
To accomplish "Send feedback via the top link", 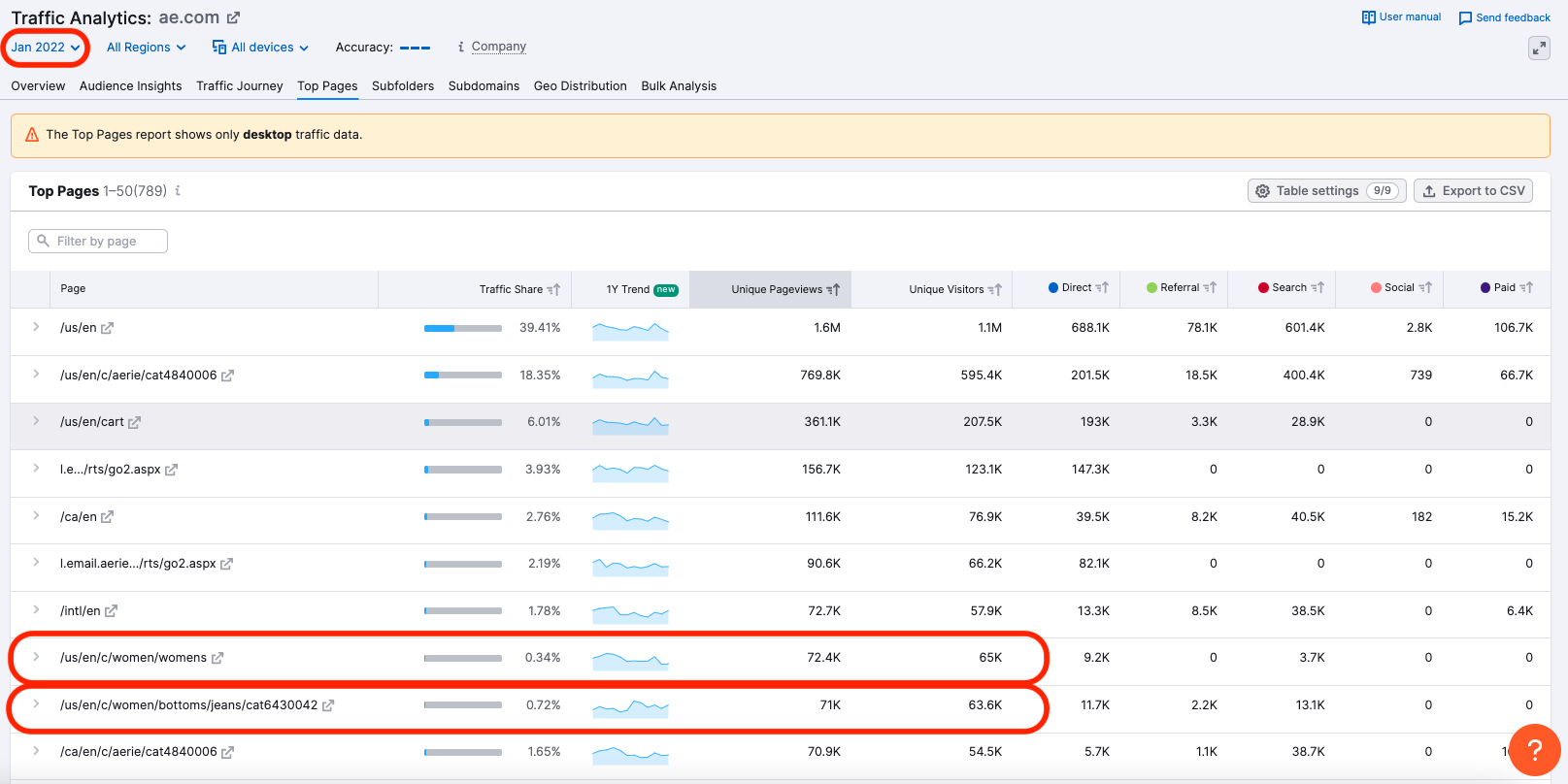I will [x=1504, y=17].
